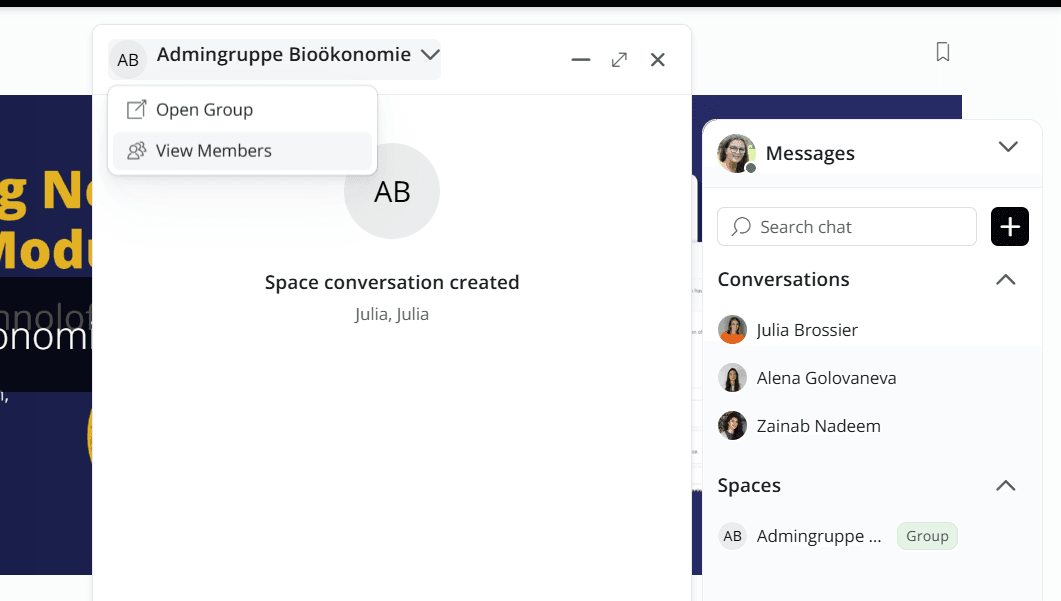This screenshot has width=1061, height=601.
Task: Collapse the Spaces section
Action: [x=1005, y=486]
